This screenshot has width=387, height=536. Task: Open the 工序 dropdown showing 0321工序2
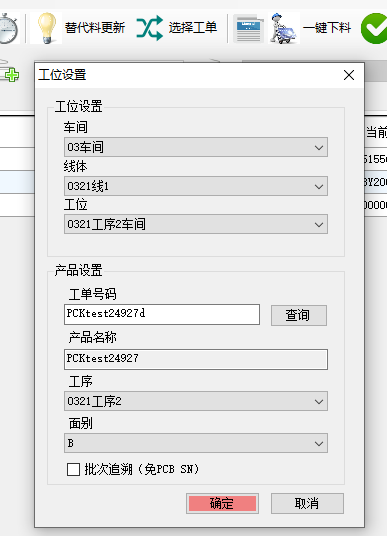click(196, 401)
